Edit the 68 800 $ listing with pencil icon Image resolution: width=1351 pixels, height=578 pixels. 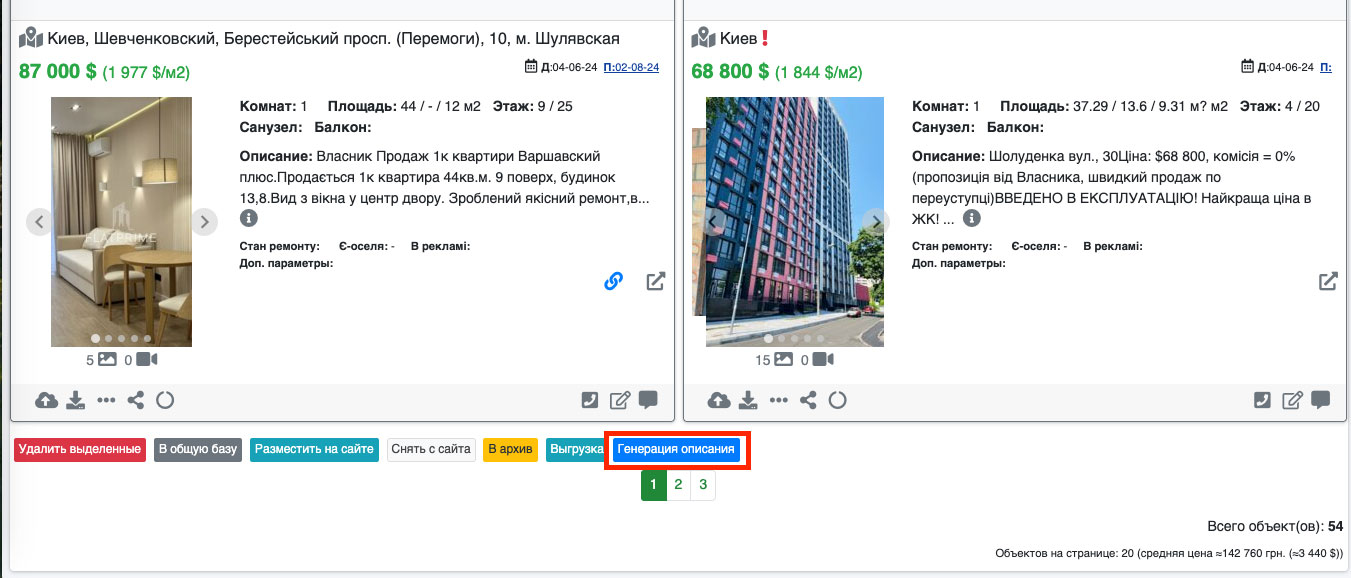click(1293, 401)
